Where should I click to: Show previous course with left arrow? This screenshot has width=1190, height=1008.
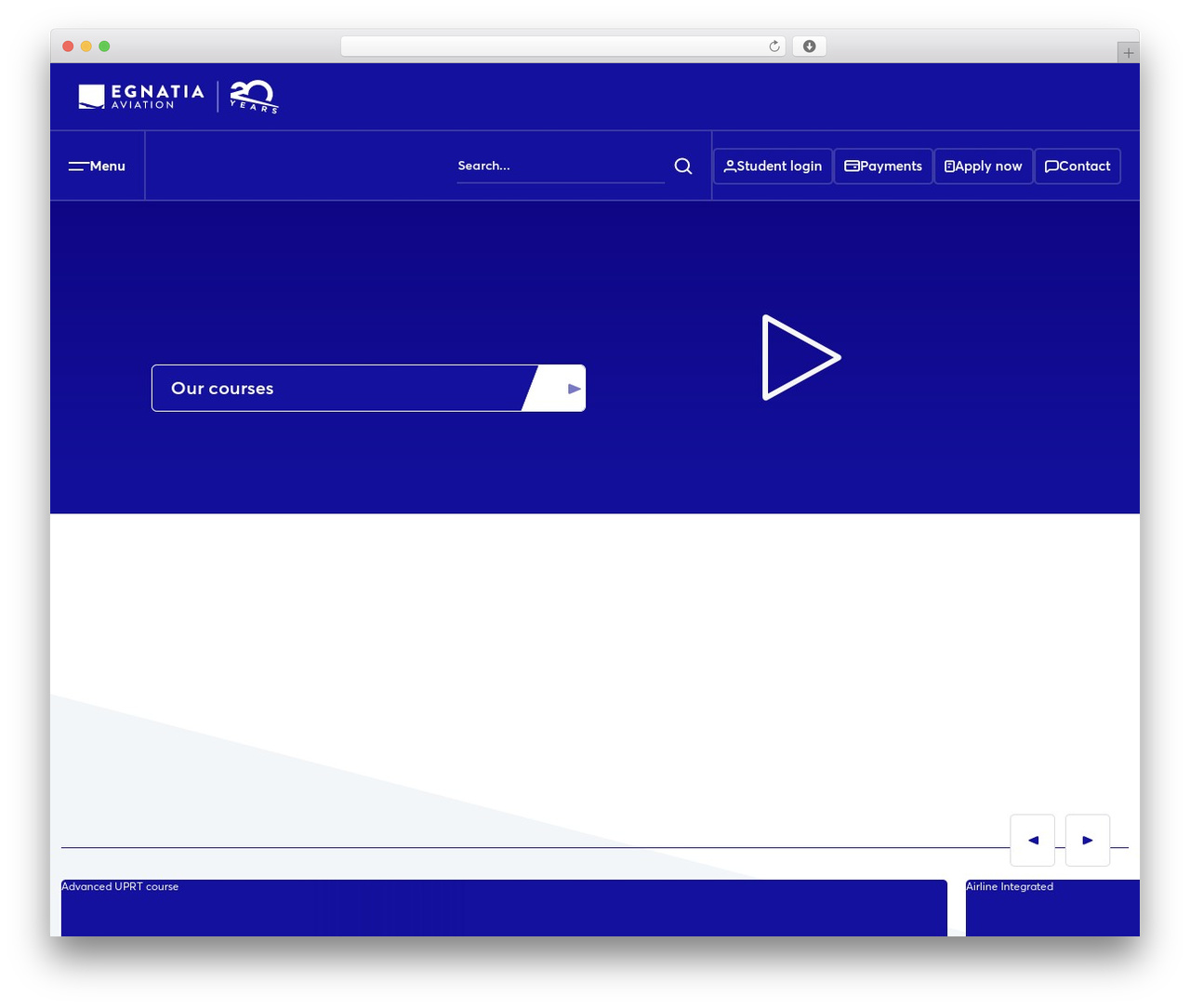pyautogui.click(x=1033, y=840)
